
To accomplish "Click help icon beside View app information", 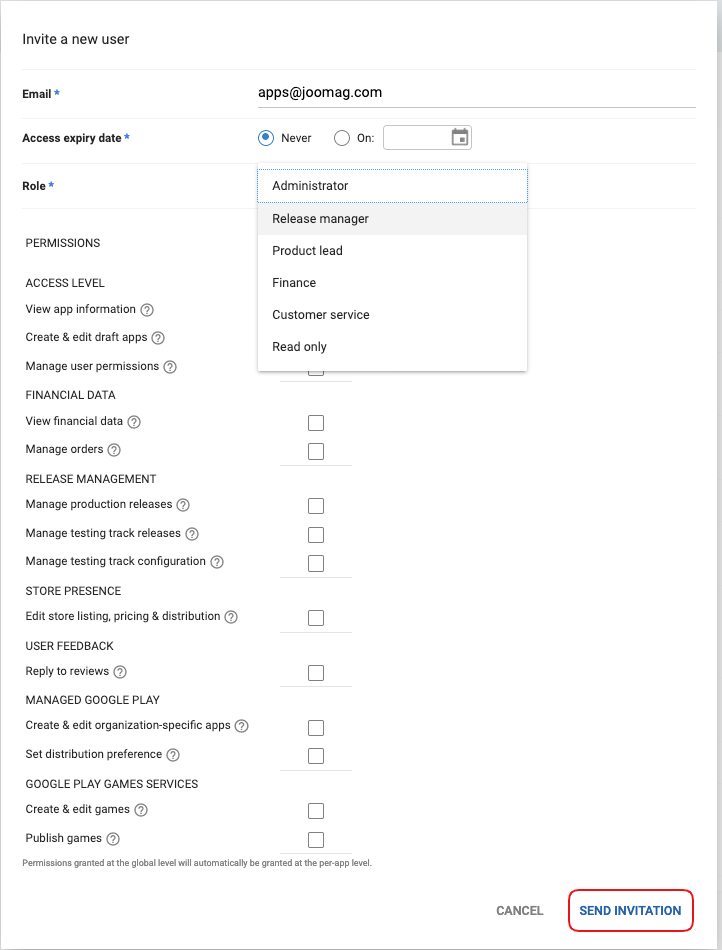I will pyautogui.click(x=147, y=310).
